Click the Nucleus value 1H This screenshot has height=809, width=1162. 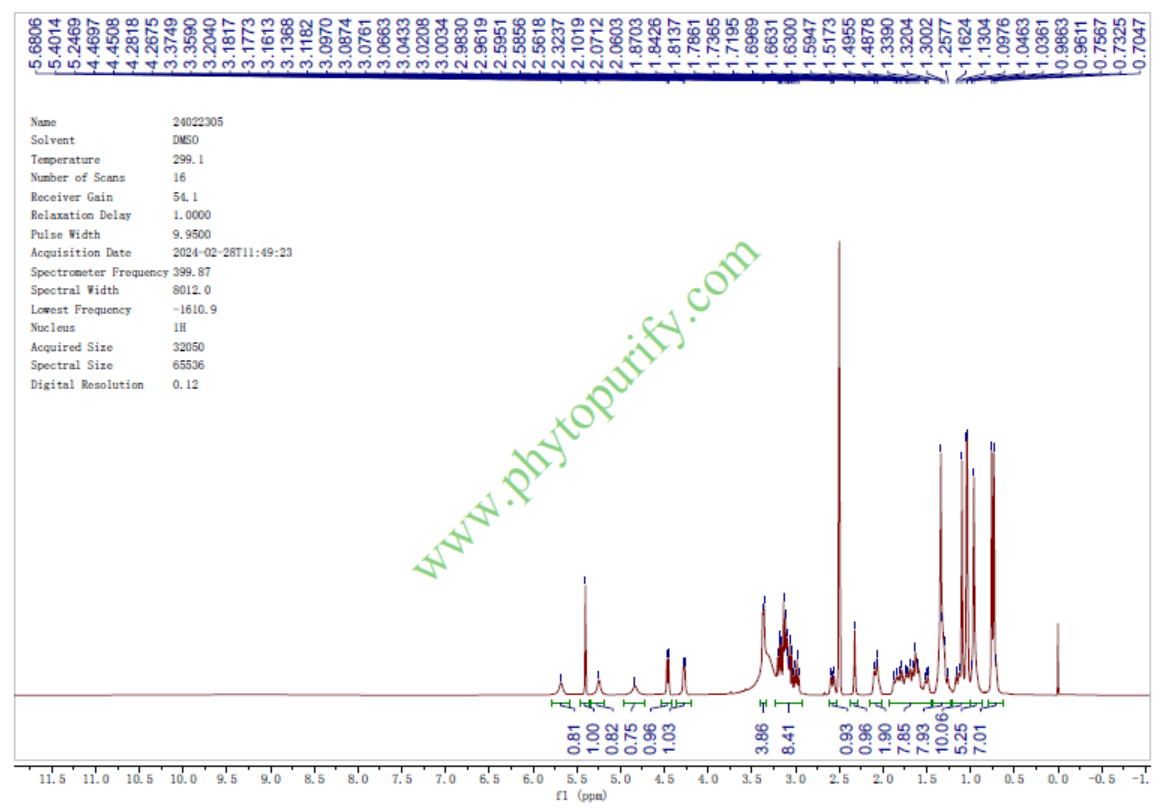click(x=180, y=328)
